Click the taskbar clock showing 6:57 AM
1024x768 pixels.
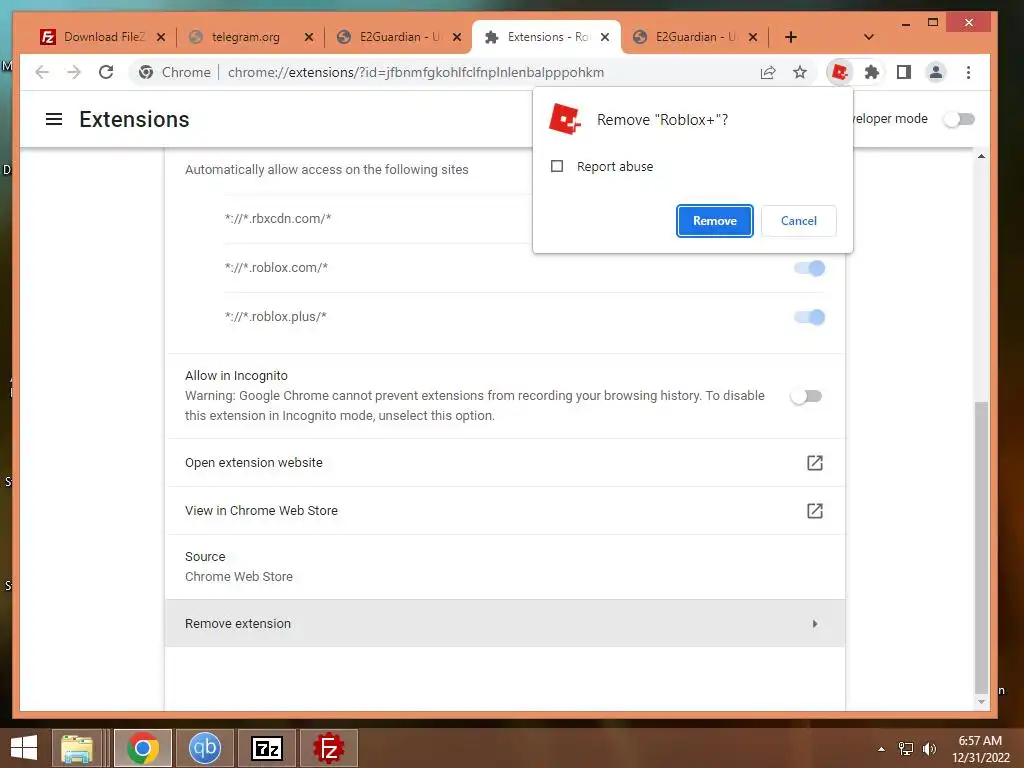[x=980, y=749]
